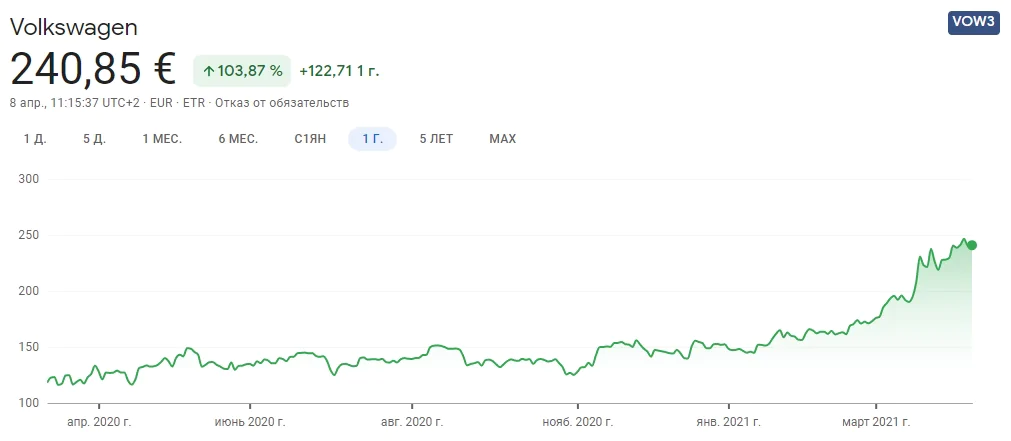
Task: Click the авг. 2020 г. axis label
Action: pos(412,422)
